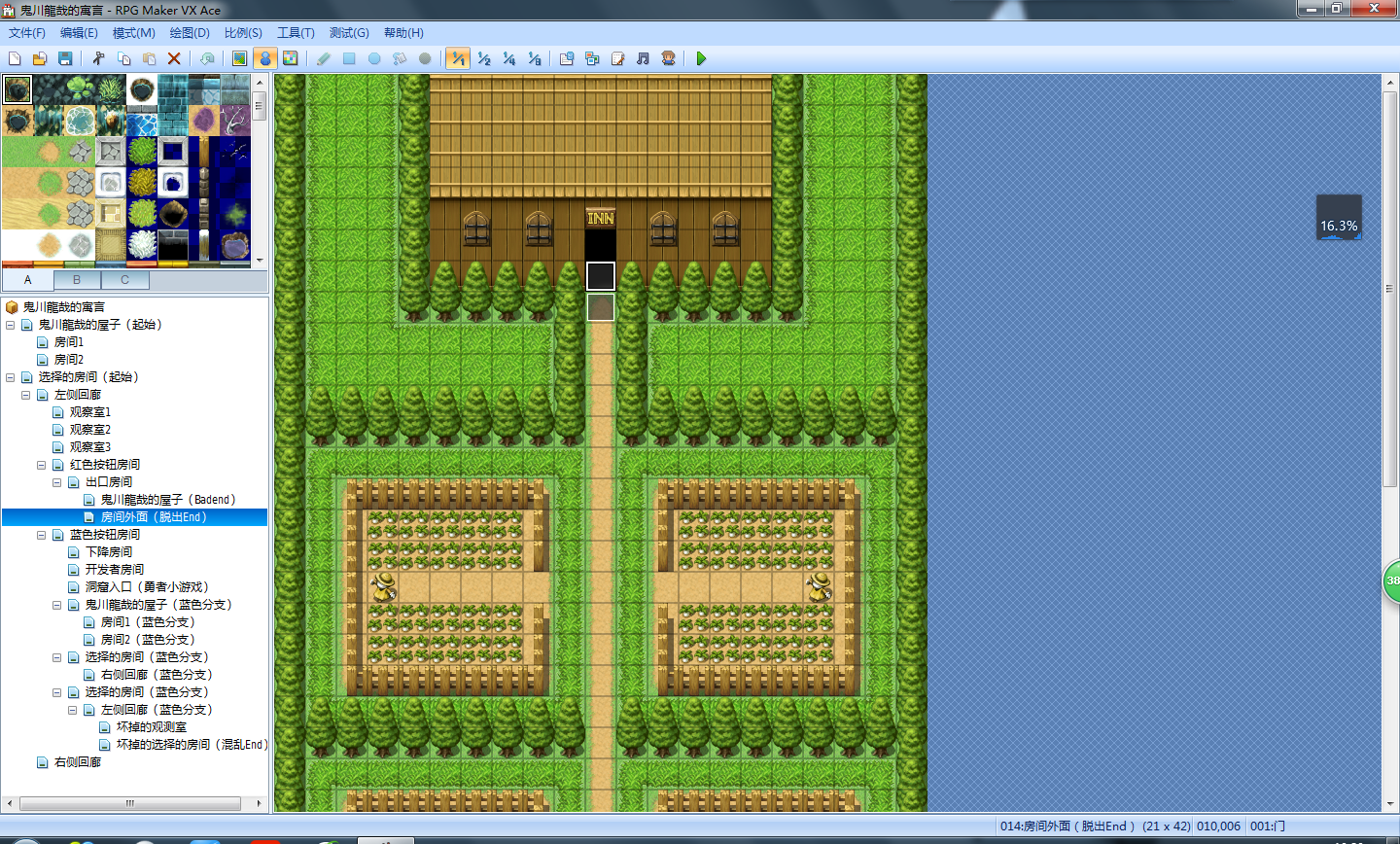Switch to Region editing mode
Viewport: 1400px width, 844px height.
pyautogui.click(x=290, y=58)
